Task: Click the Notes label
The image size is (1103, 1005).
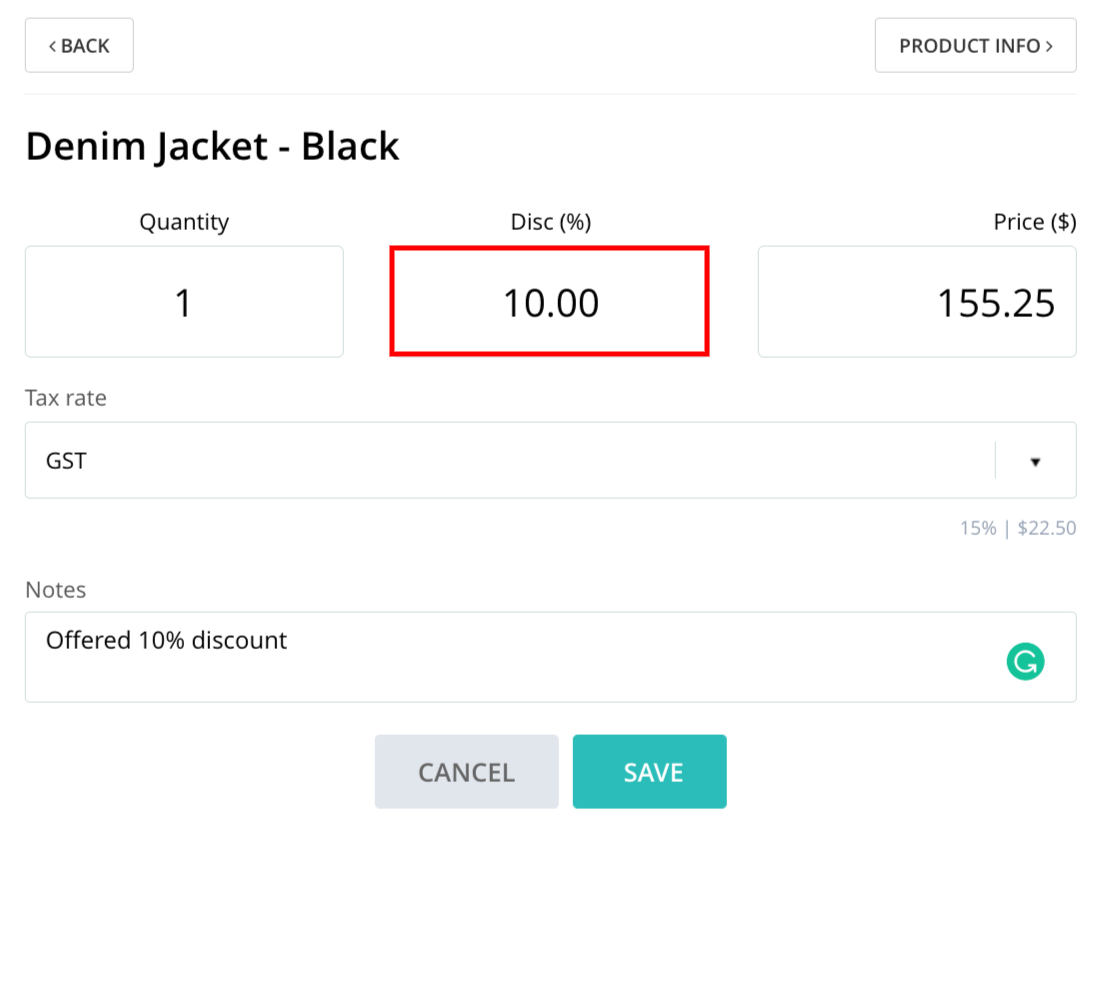Action: [x=56, y=589]
